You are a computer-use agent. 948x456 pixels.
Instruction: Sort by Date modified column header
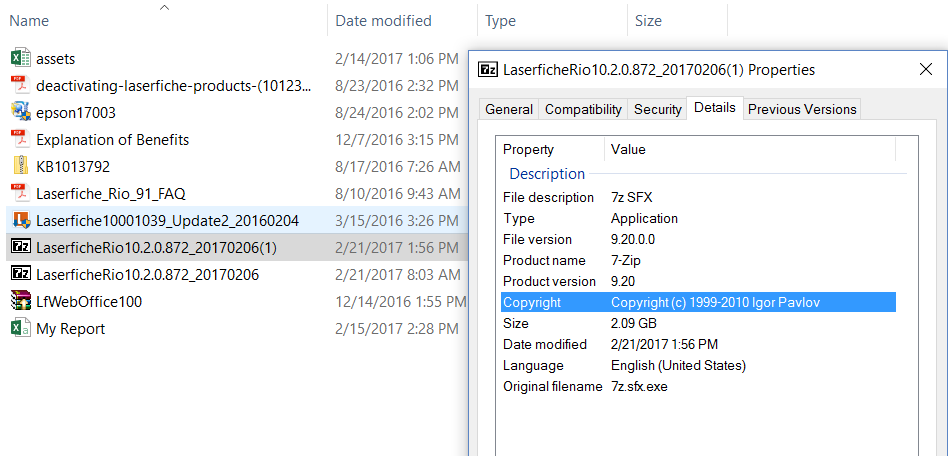pyautogui.click(x=383, y=20)
